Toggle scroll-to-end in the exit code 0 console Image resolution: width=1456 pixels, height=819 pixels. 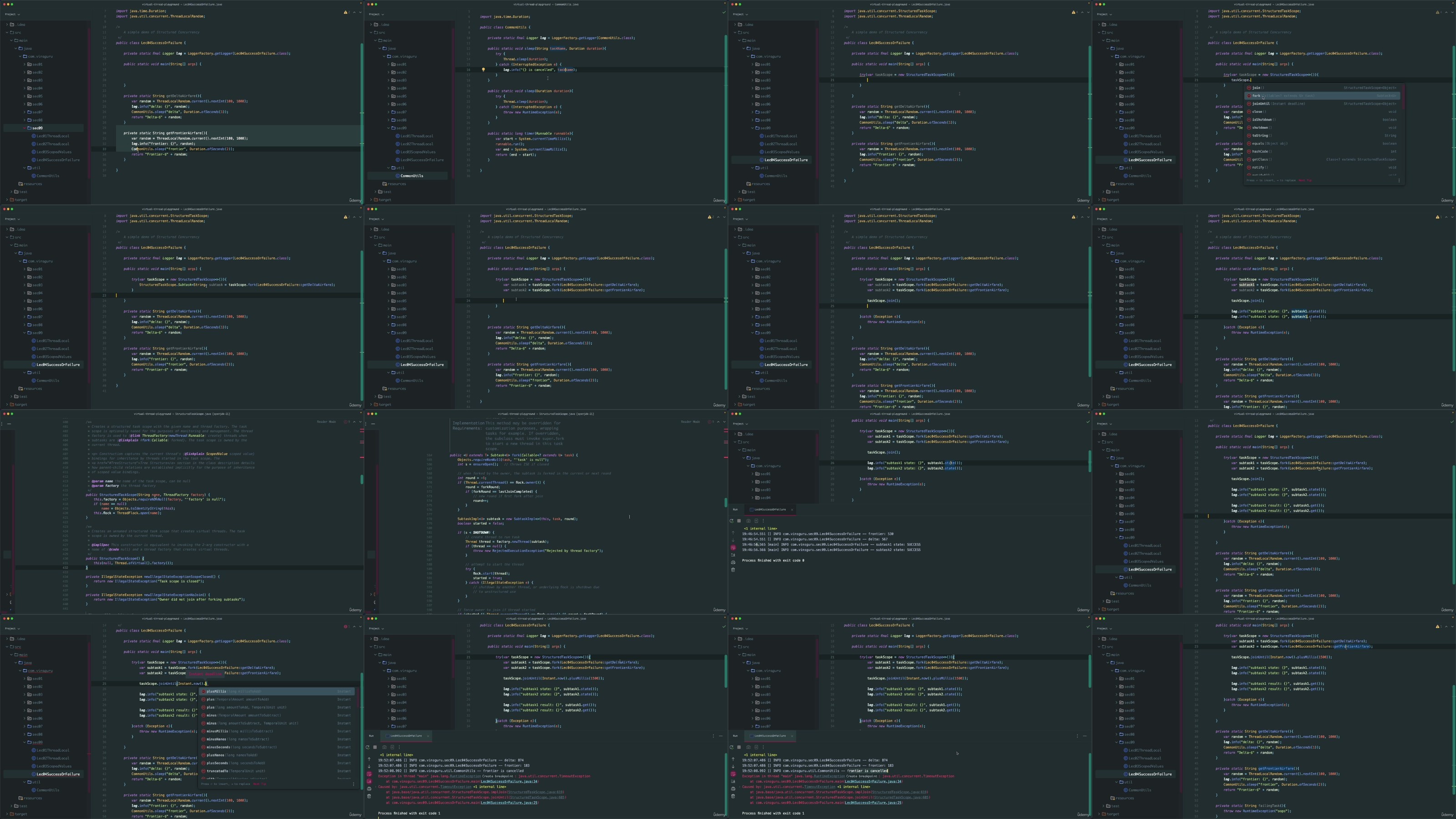point(733,555)
